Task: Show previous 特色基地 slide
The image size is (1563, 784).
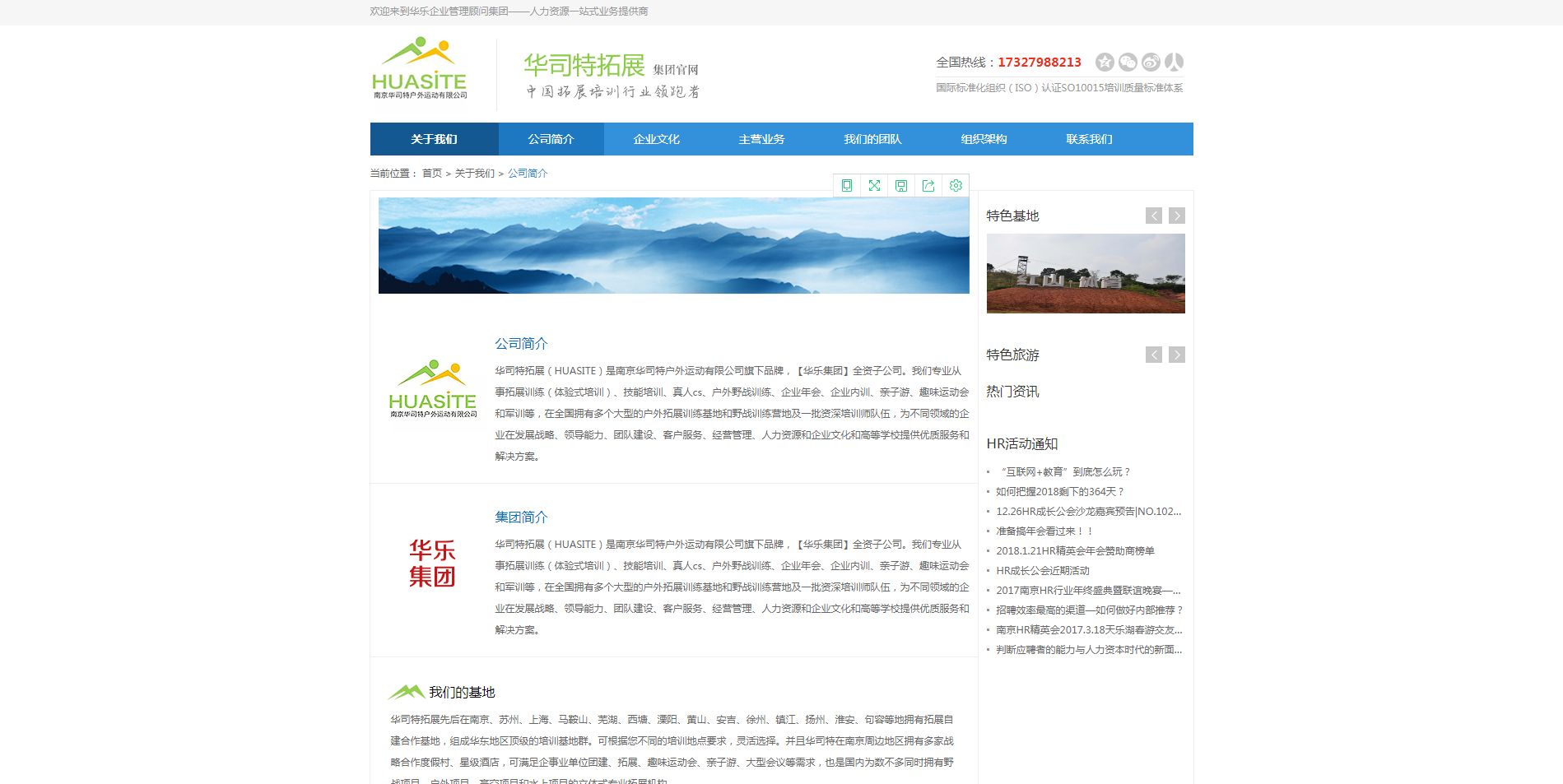Action: coord(1154,216)
